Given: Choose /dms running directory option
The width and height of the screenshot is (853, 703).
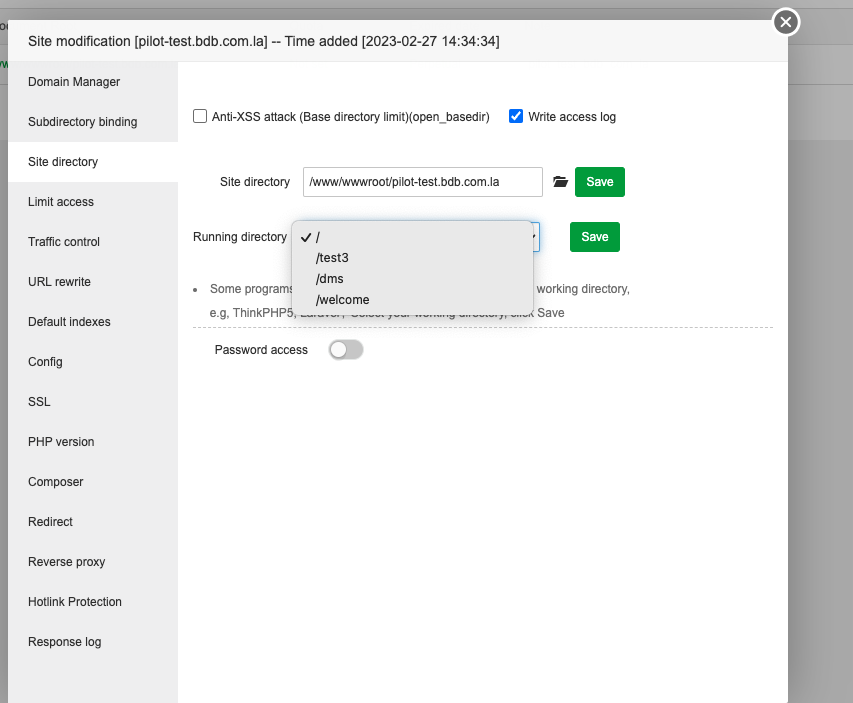Looking at the screenshot, I should (330, 279).
